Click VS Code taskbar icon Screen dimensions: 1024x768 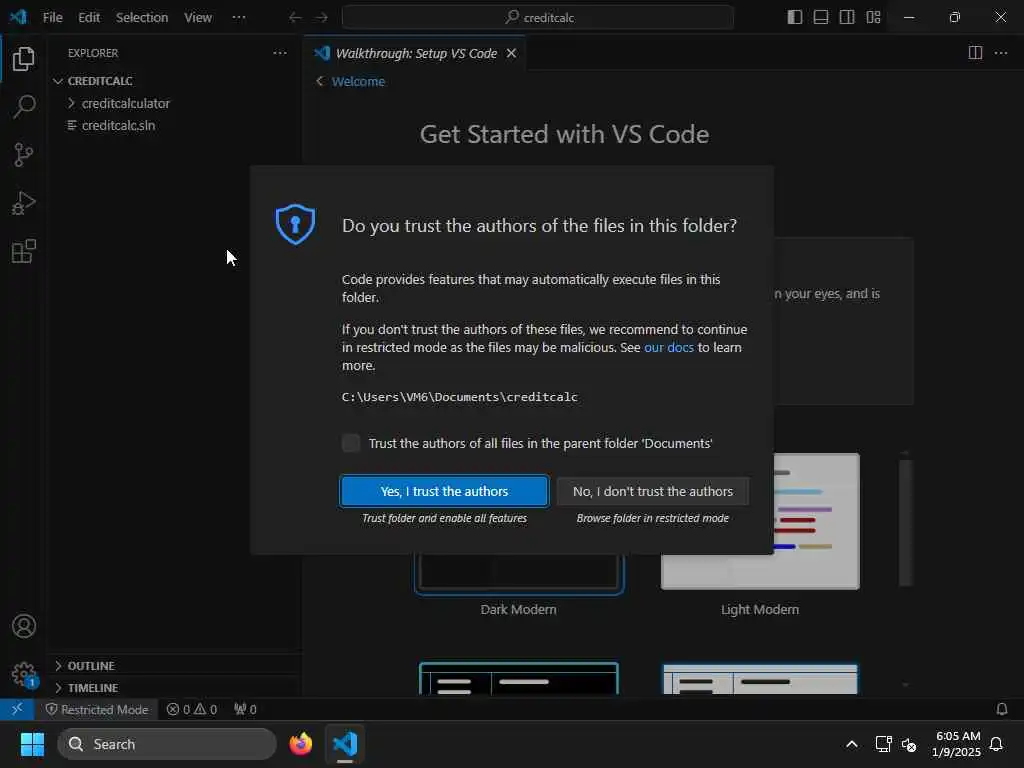click(345, 744)
